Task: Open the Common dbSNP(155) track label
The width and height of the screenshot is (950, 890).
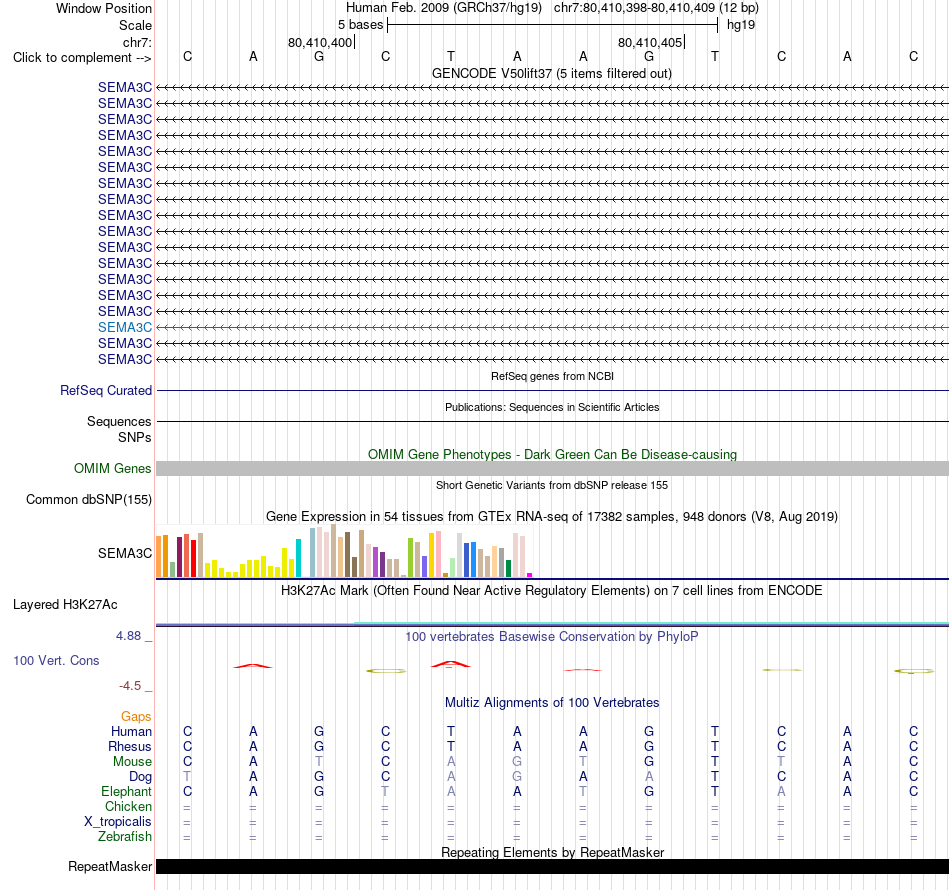Action: coord(88,499)
